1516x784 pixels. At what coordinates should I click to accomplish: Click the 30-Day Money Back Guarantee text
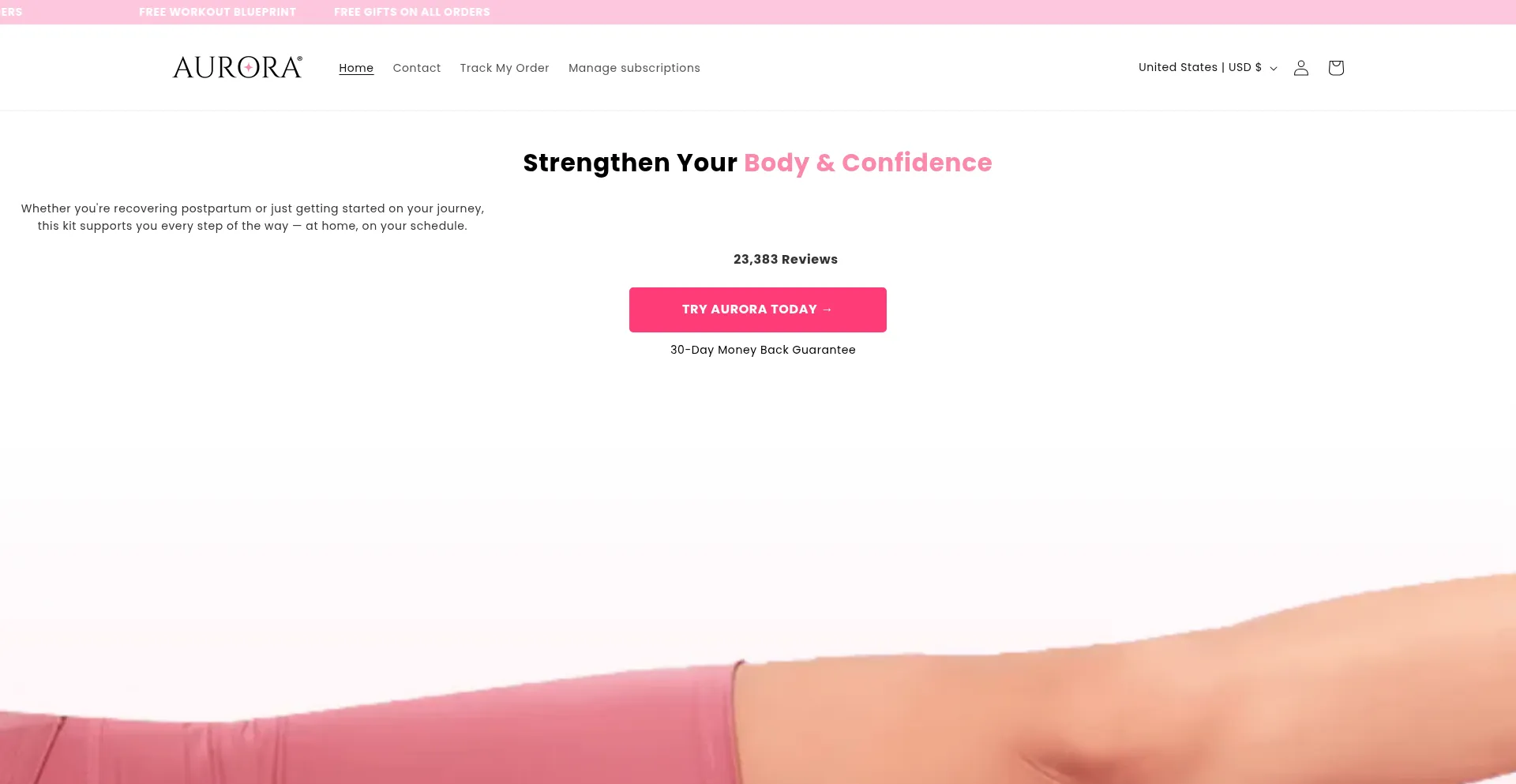coord(763,350)
